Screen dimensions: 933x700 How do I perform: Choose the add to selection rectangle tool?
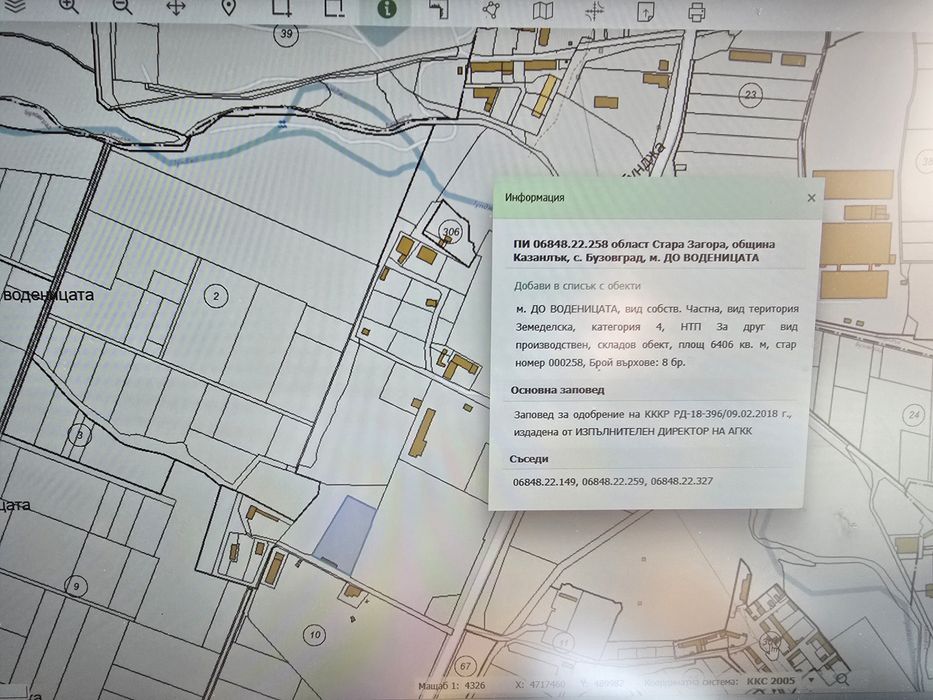pyautogui.click(x=281, y=8)
